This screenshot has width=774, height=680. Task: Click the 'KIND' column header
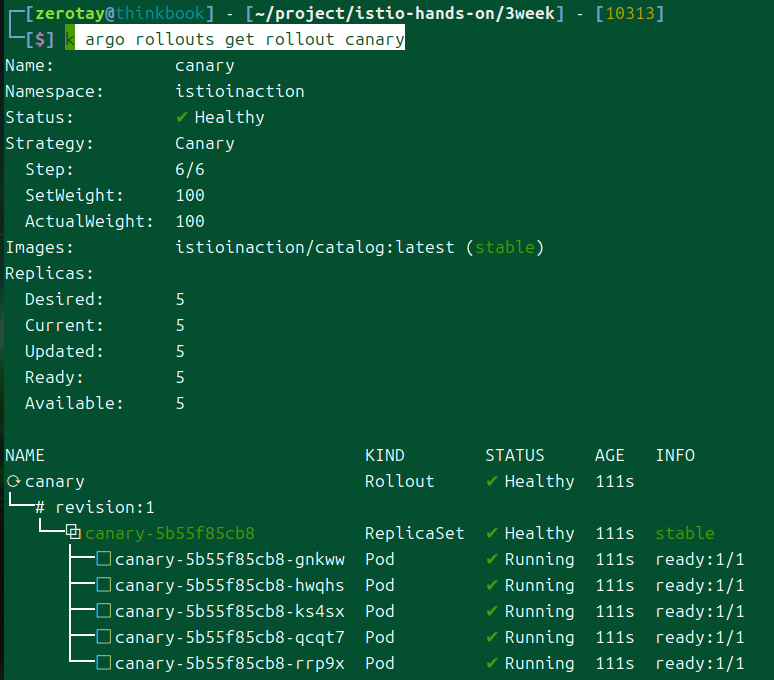pyautogui.click(x=385, y=455)
